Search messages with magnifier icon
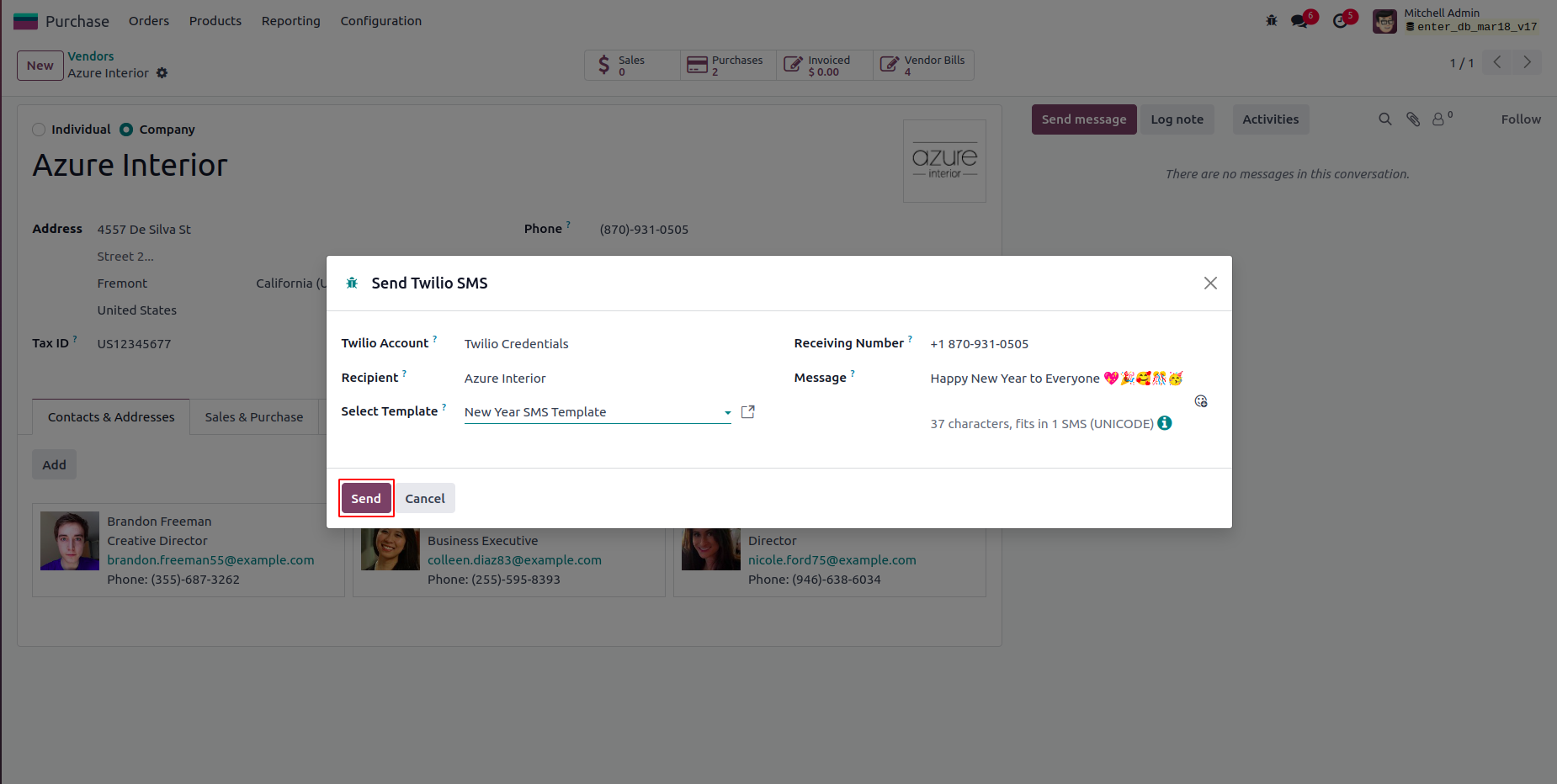Viewport: 1557px width, 784px height. point(1384,119)
